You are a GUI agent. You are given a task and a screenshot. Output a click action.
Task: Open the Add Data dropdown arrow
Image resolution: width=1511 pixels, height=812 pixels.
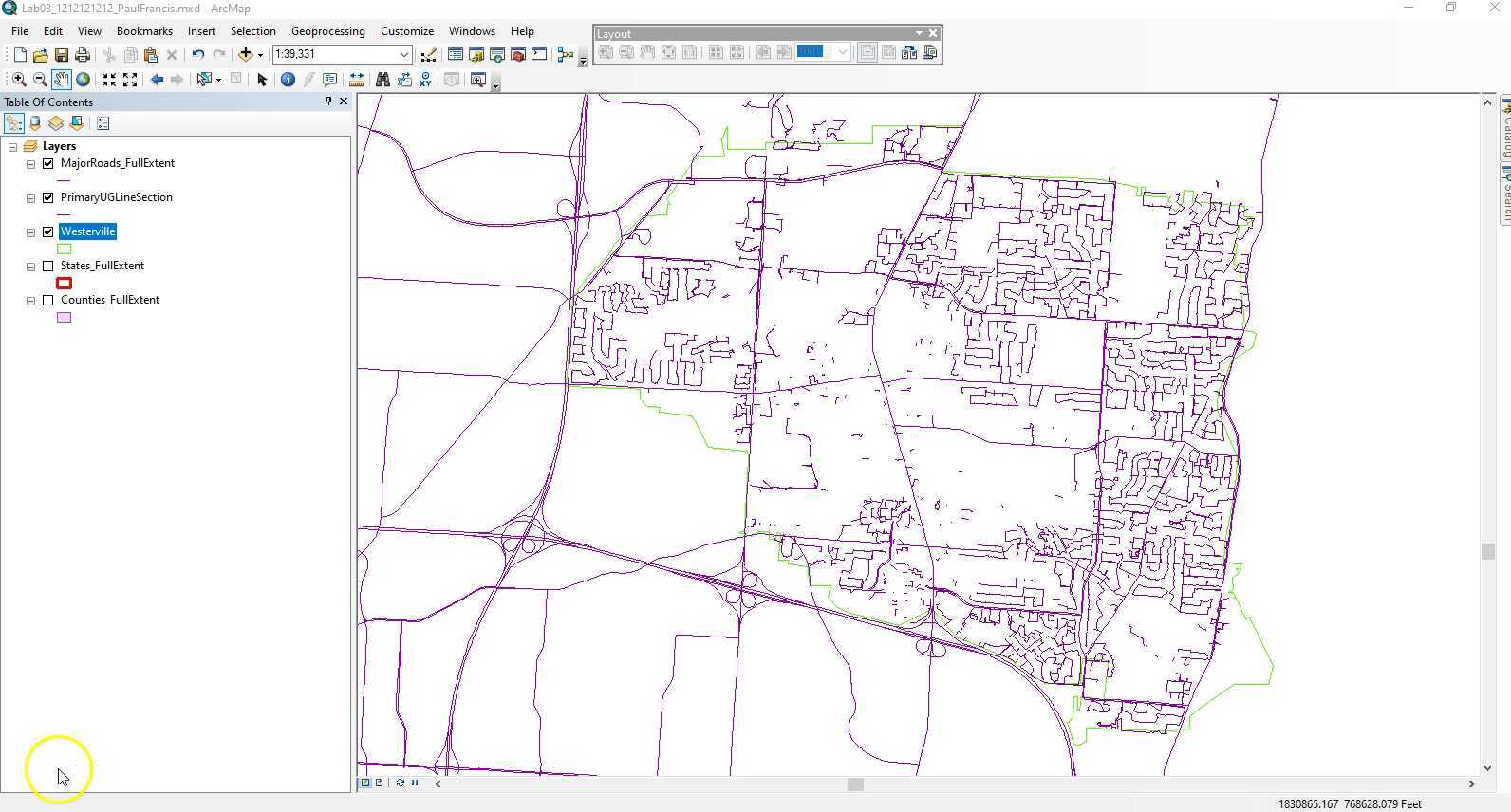coord(260,55)
